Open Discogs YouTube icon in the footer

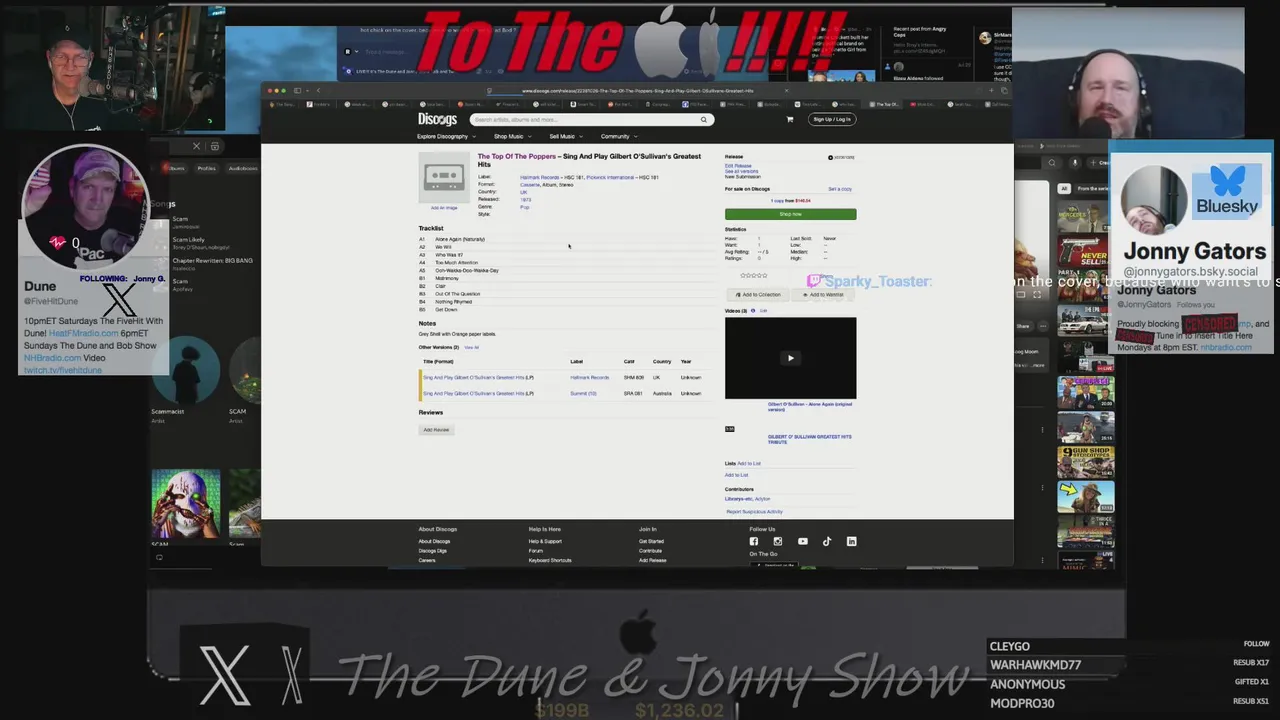coord(802,541)
